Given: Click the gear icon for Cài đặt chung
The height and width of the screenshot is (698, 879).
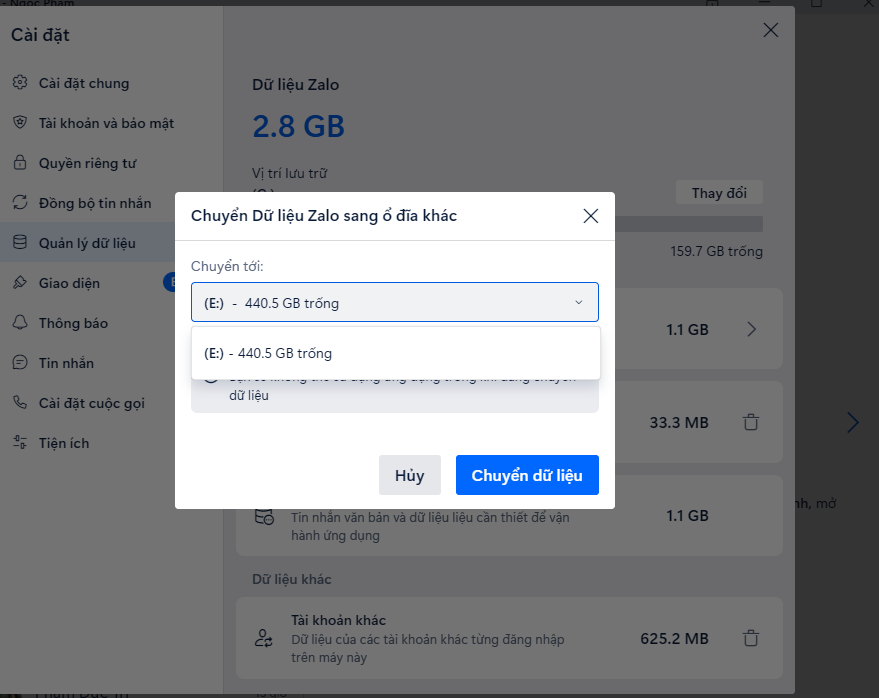Looking at the screenshot, I should pyautogui.click(x=20, y=83).
